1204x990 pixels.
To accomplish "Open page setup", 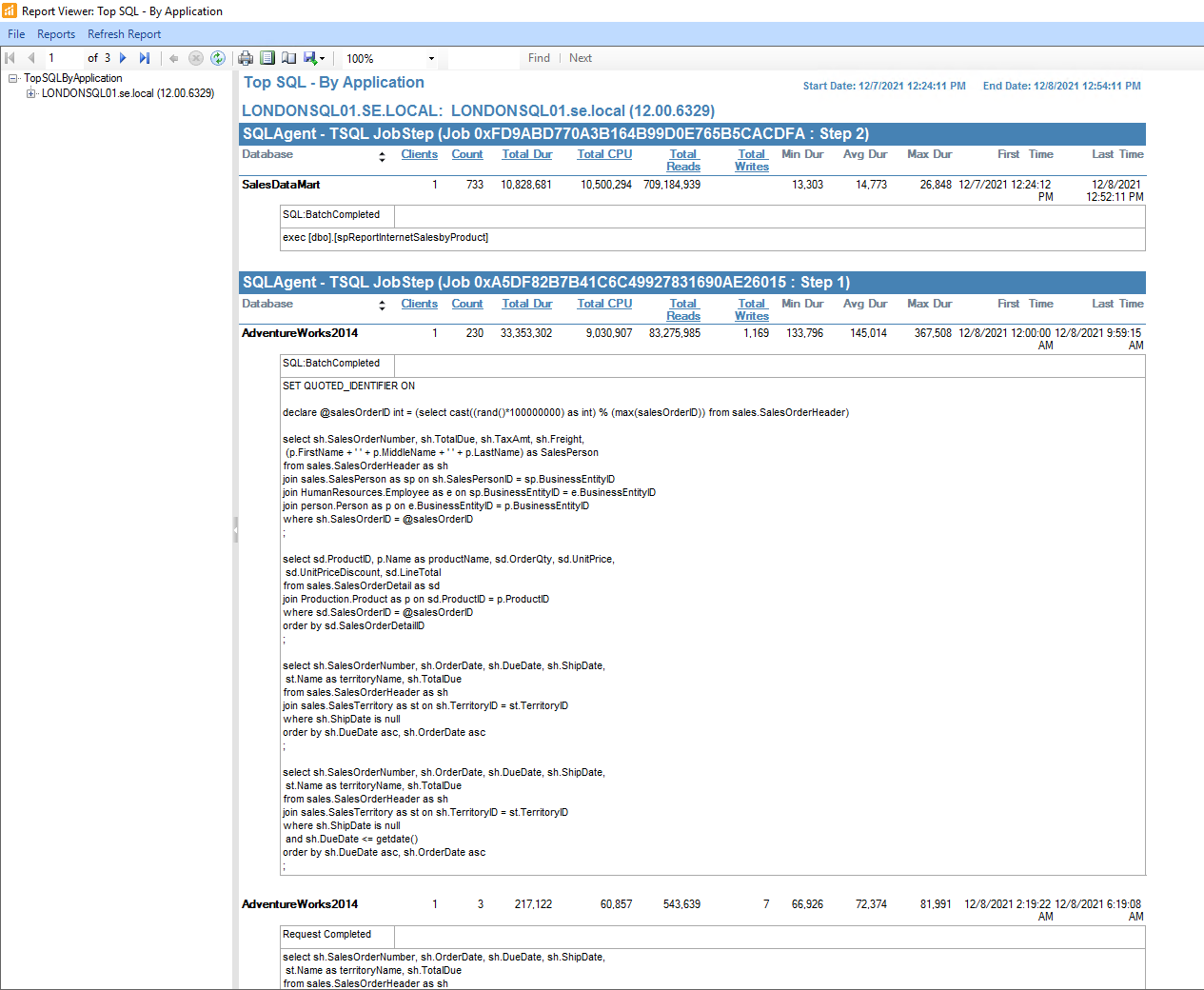I will (x=288, y=58).
